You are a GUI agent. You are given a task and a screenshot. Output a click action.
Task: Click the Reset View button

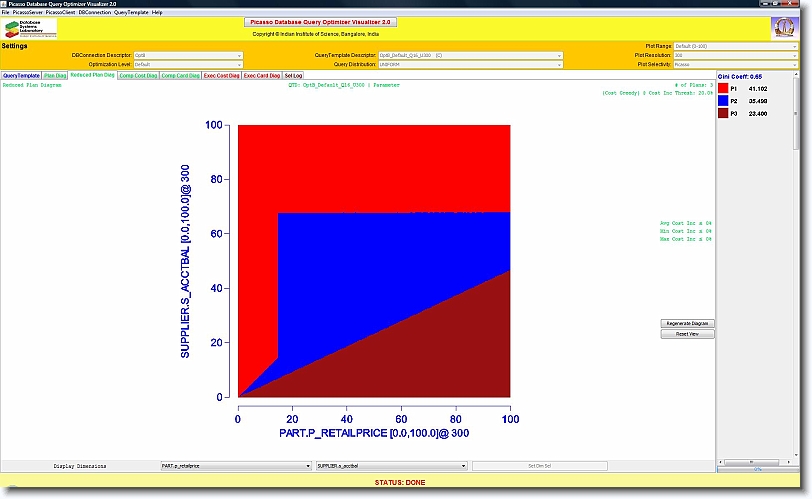point(687,334)
